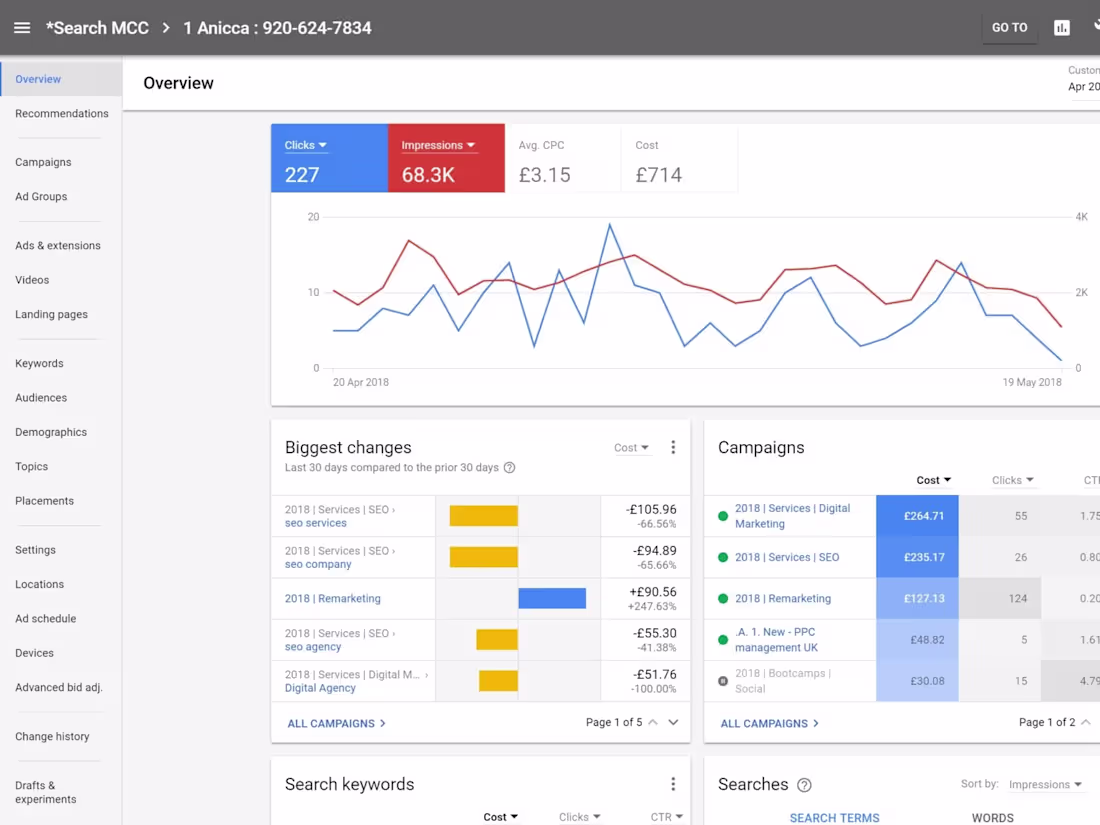Click the green status dot beside 2018 | Remarketing
This screenshot has width=1100, height=825.
tap(722, 599)
